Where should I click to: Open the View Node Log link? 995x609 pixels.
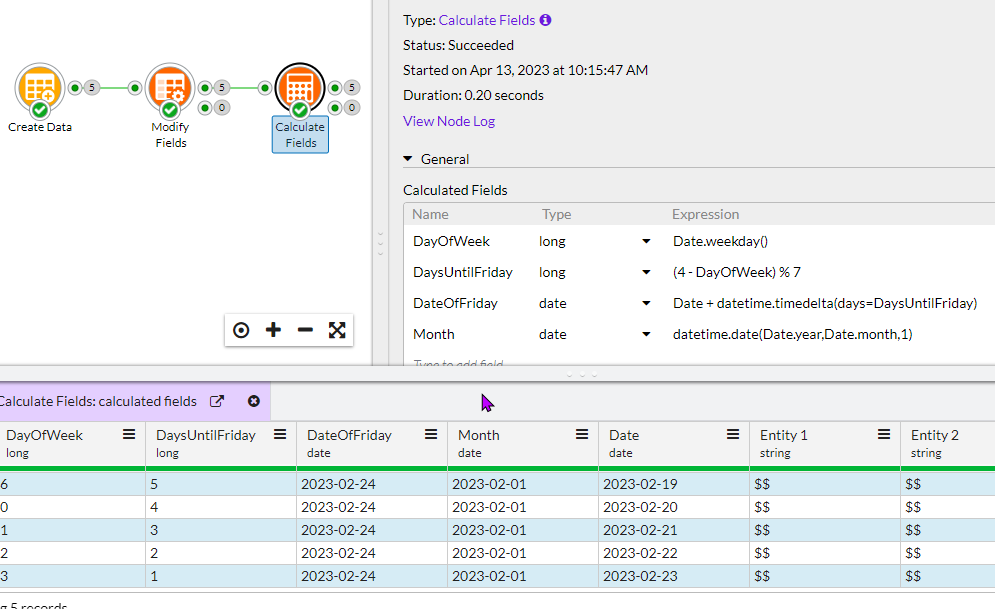point(449,121)
